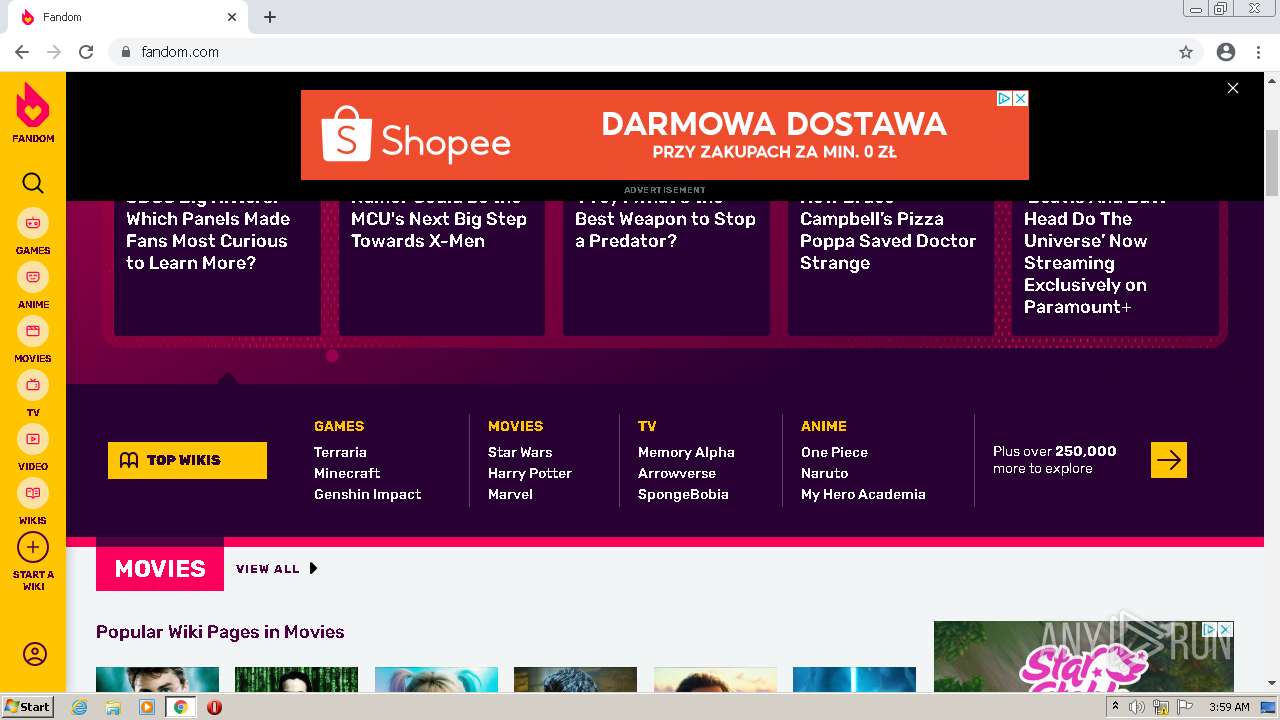Open the Genshin Impact wiki link

point(368,494)
